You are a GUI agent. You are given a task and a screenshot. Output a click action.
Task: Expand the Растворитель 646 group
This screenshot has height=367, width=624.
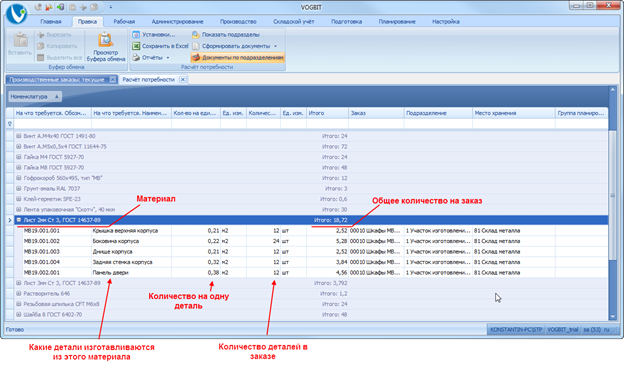pos(19,293)
